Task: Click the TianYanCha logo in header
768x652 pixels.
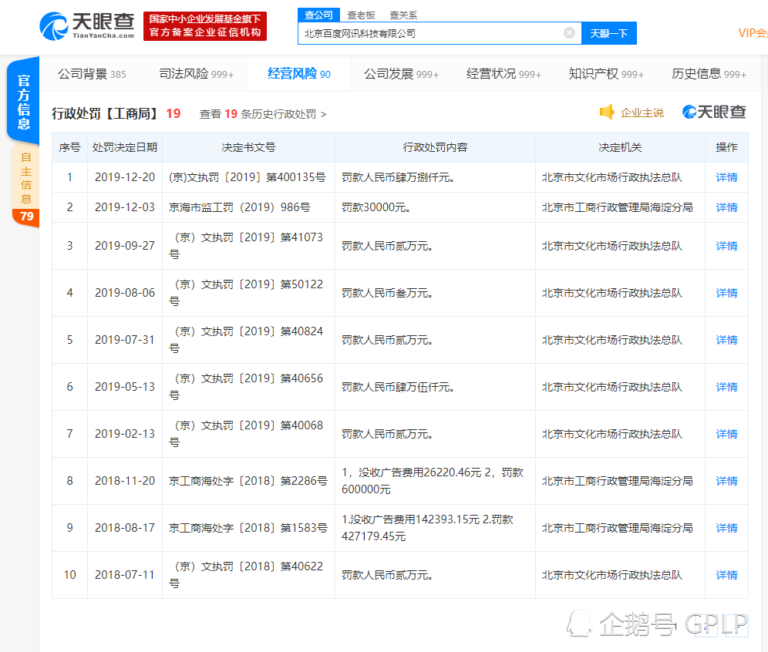Action: [87, 26]
